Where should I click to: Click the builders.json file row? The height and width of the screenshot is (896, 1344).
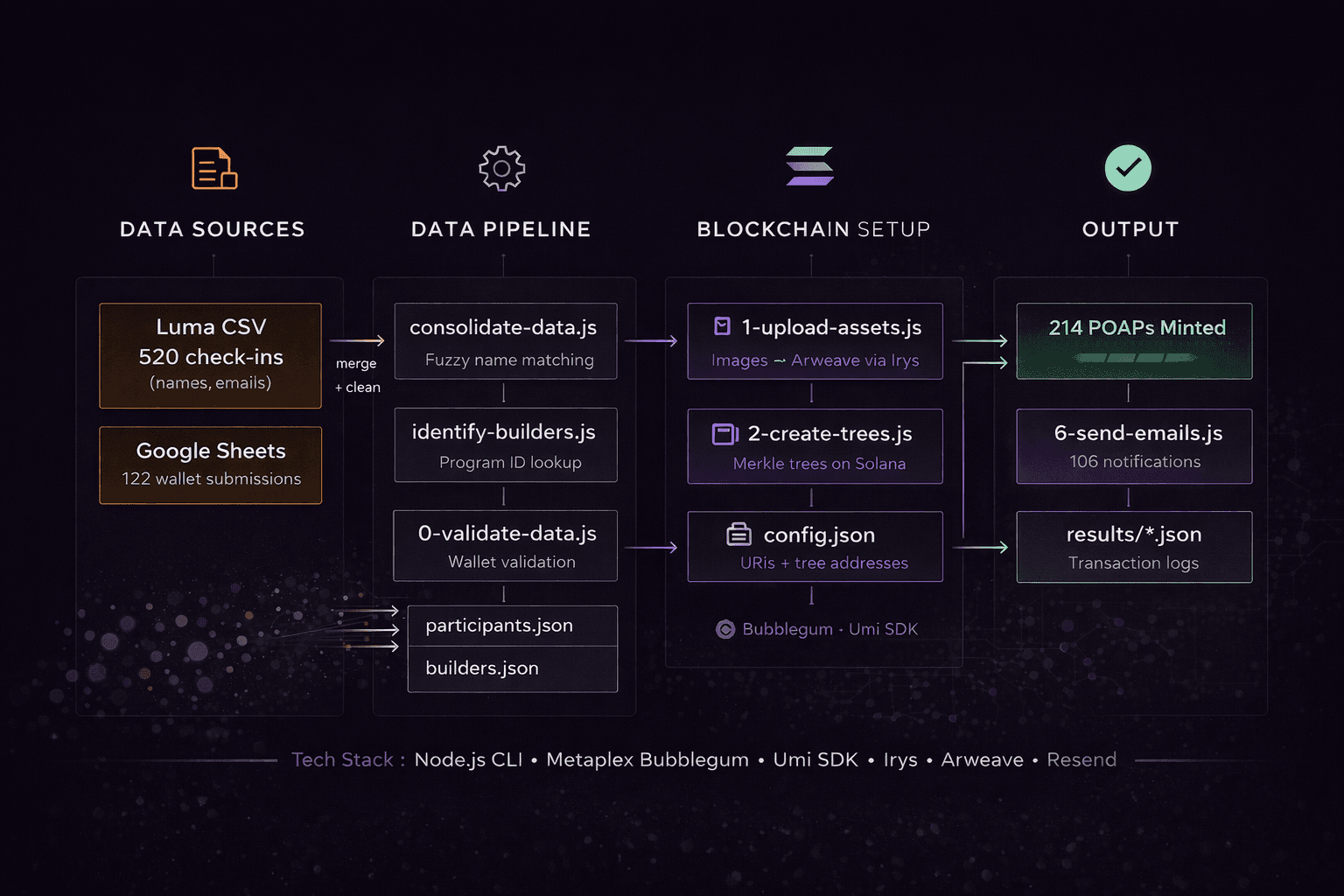(513, 668)
